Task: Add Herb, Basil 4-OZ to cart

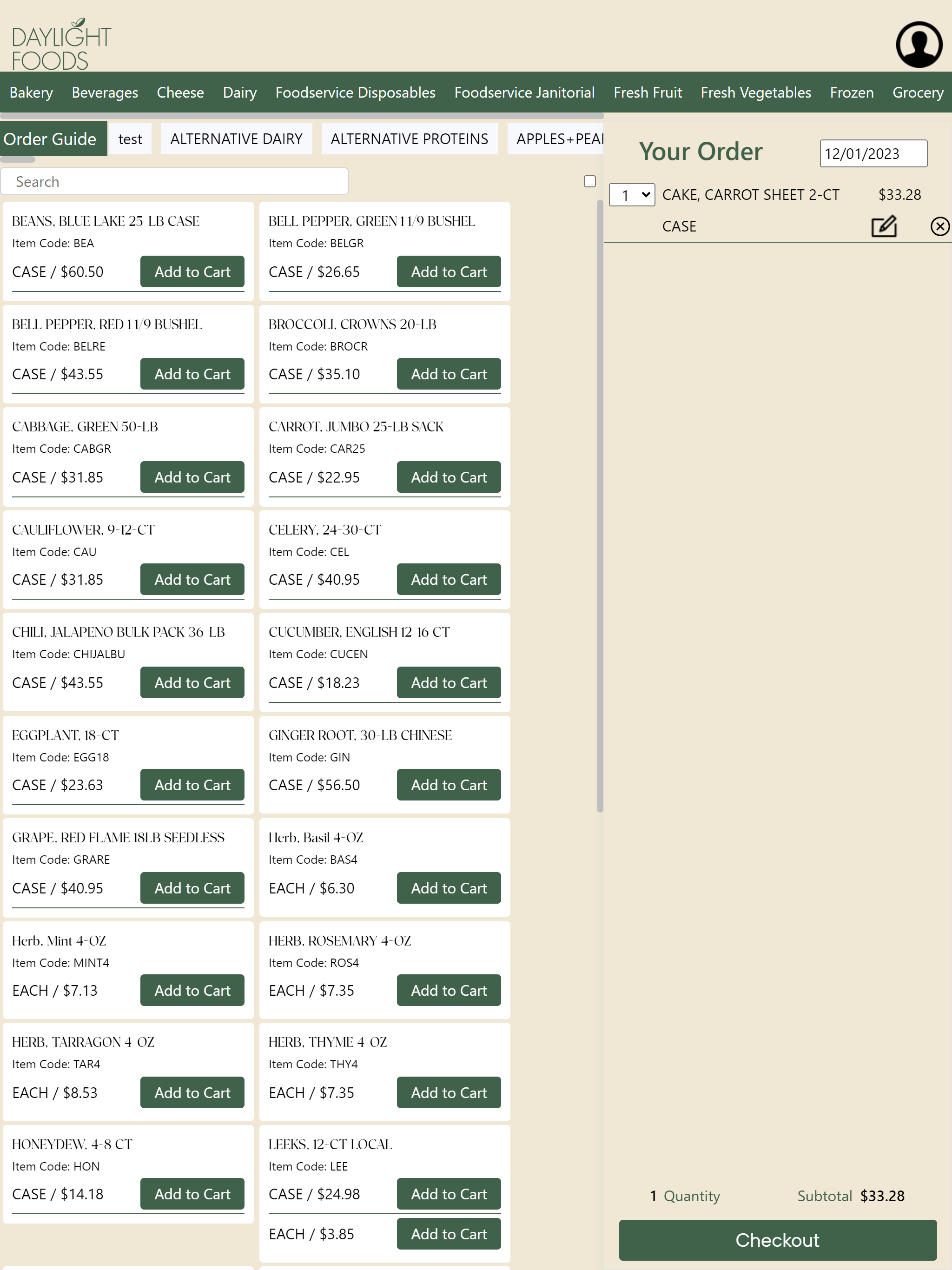Action: [x=449, y=888]
